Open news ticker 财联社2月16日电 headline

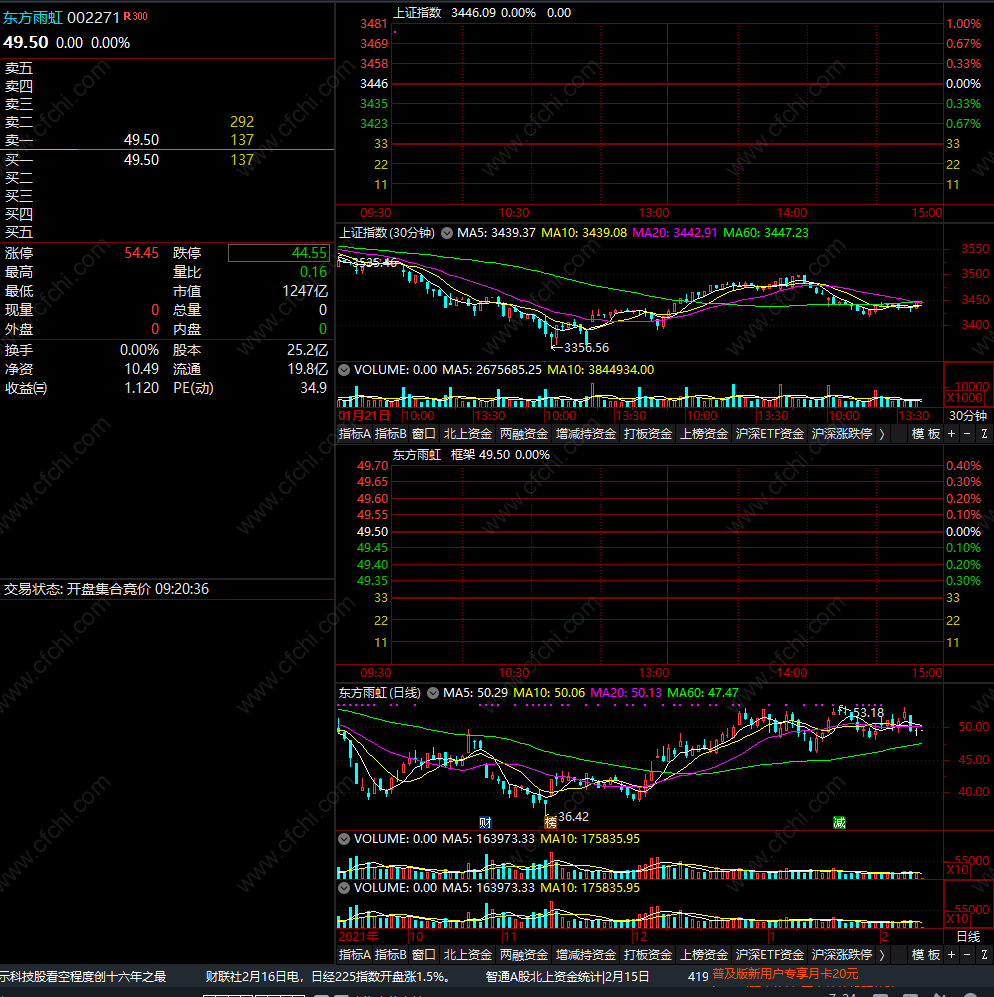(329, 977)
